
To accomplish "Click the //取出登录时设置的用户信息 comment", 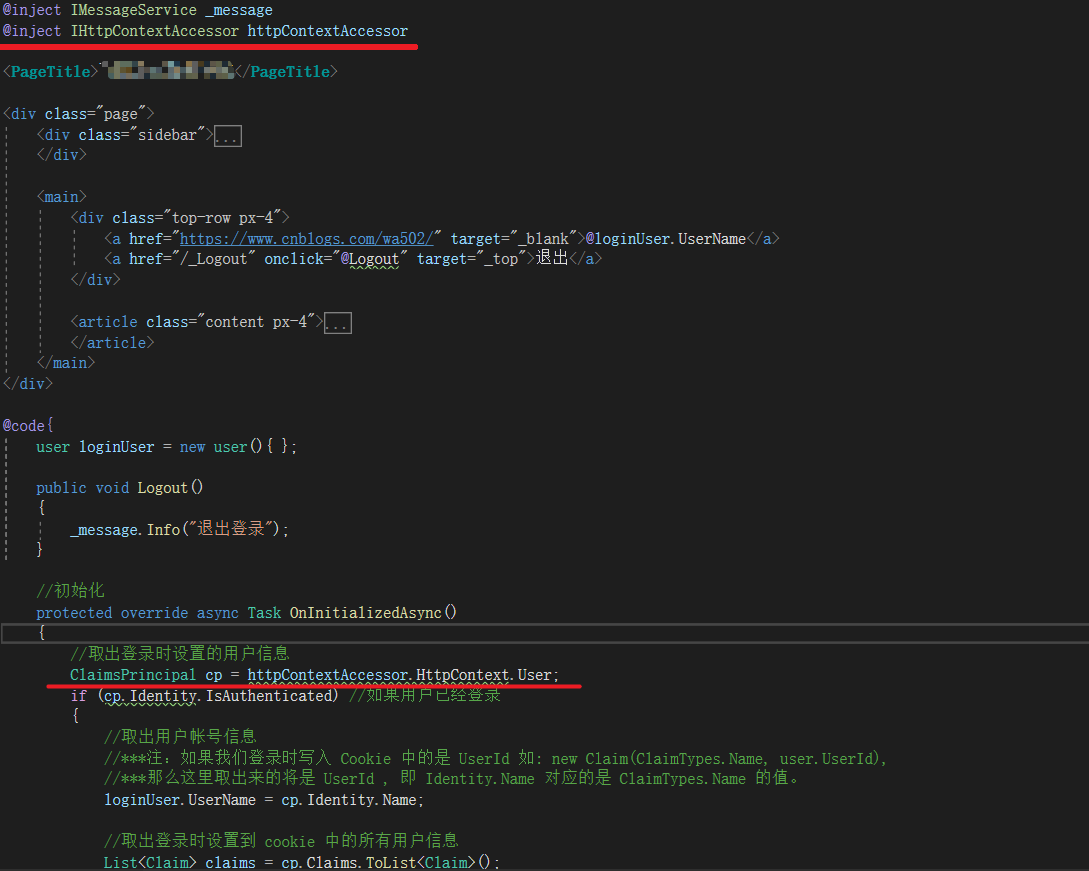I will pyautogui.click(x=180, y=654).
